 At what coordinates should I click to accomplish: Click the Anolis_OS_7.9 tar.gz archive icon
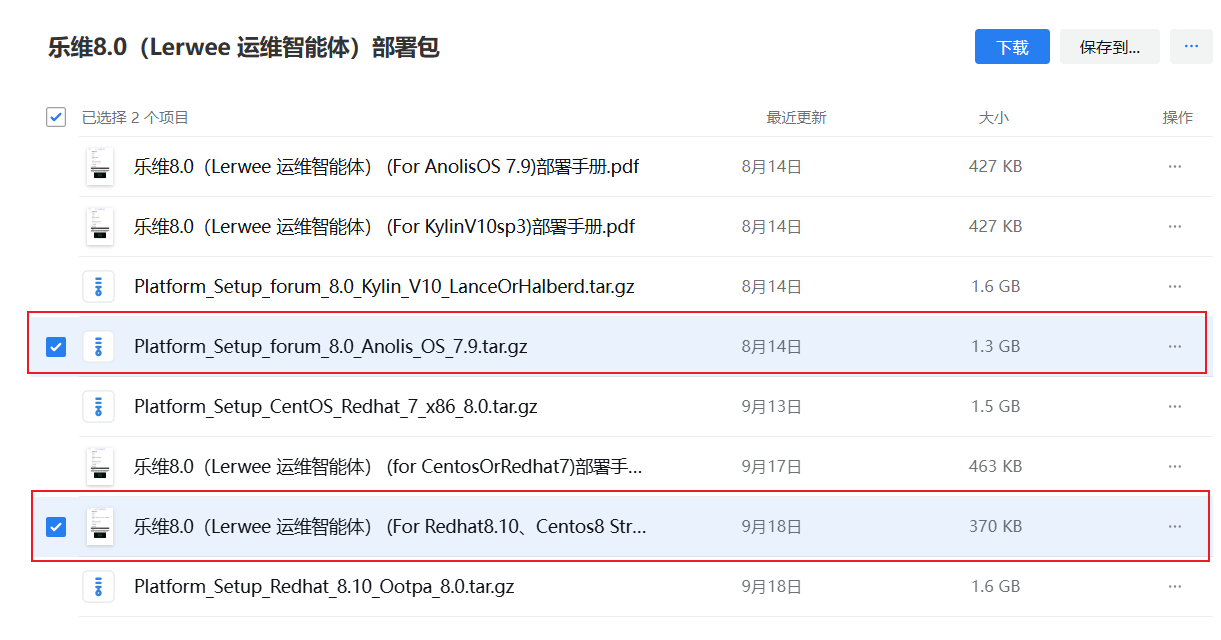click(98, 347)
